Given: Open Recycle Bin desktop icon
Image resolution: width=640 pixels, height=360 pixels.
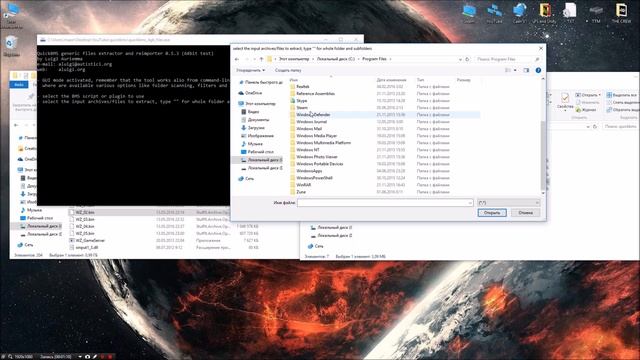Looking at the screenshot, I should click(11, 46).
